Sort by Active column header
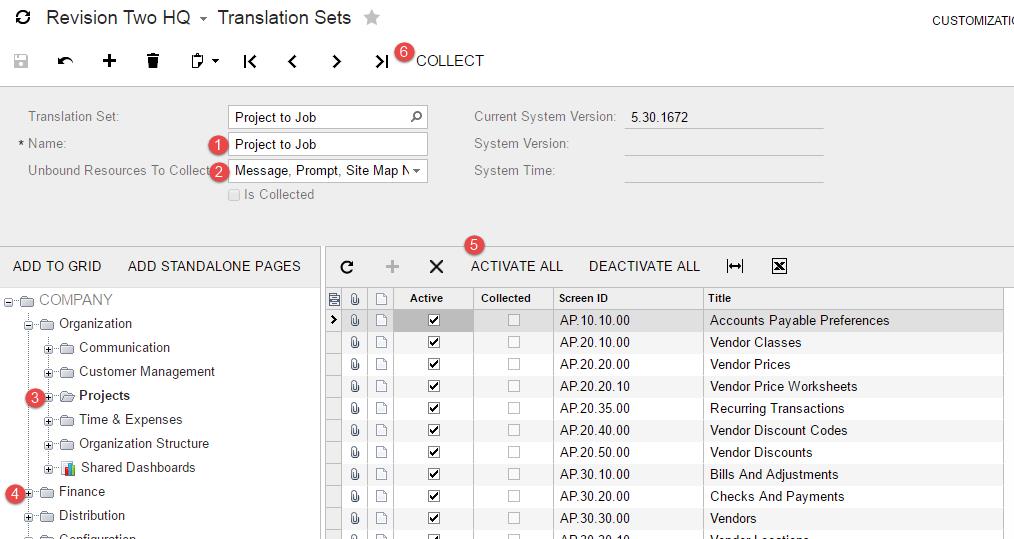 coord(426,298)
